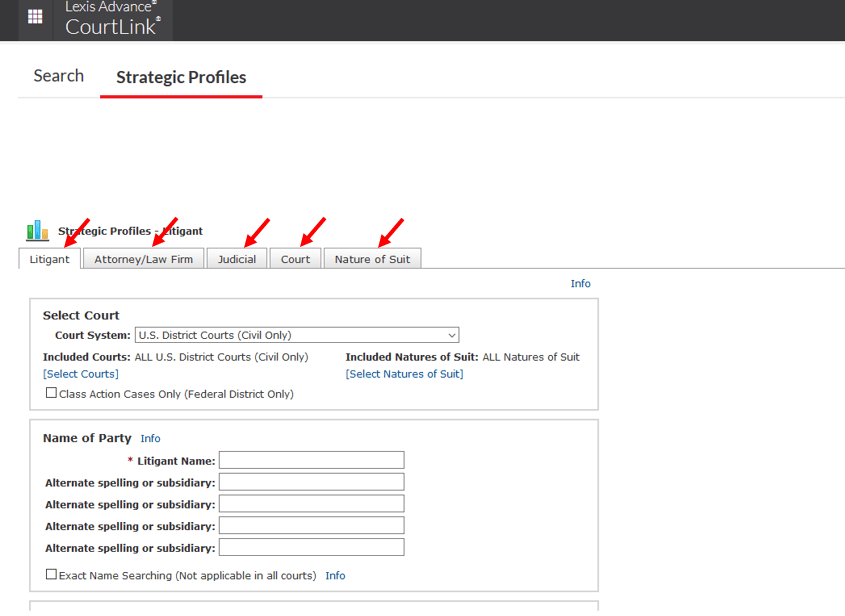Open the Select Natures of Suit link

point(404,374)
